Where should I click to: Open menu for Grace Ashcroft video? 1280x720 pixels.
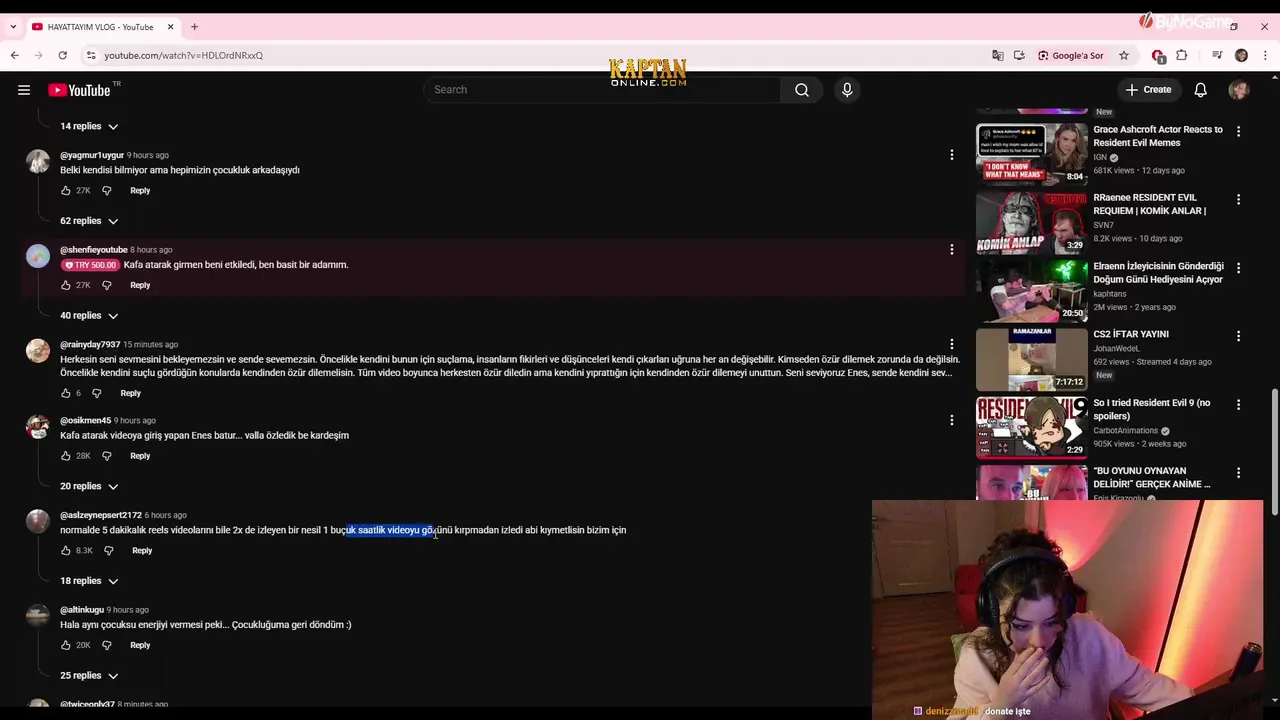(1238, 131)
